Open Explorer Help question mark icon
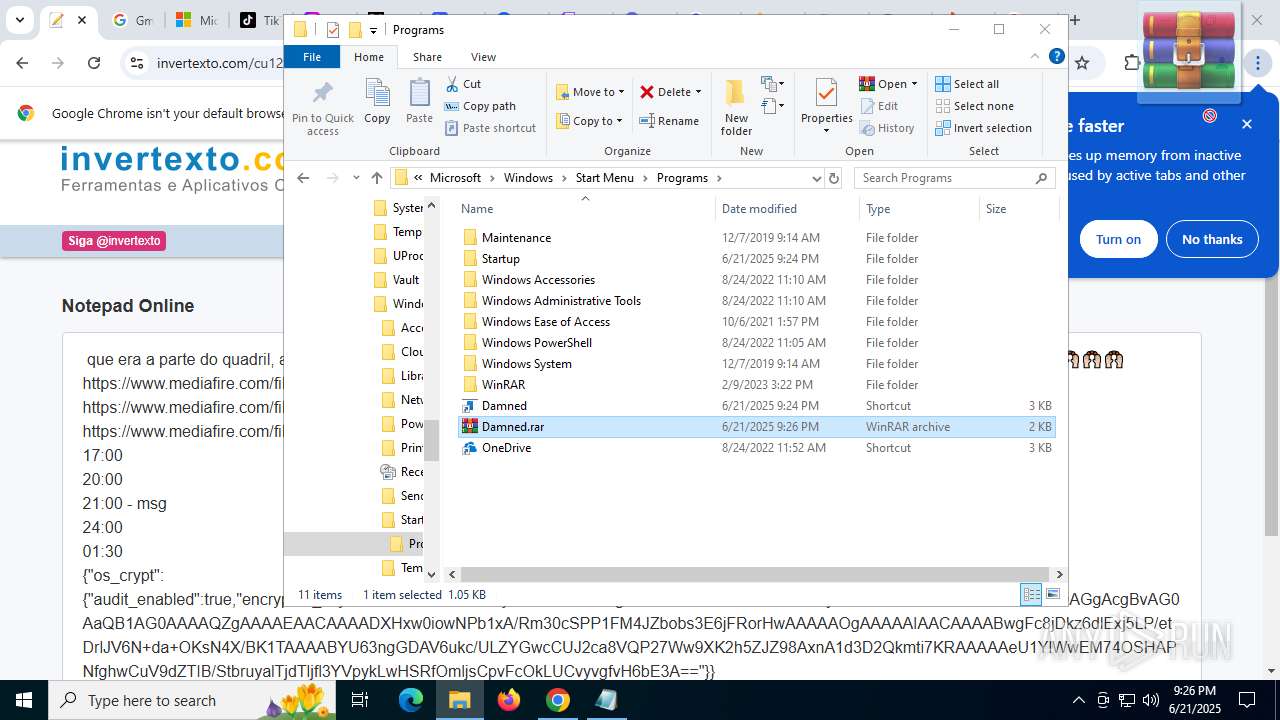1280x720 pixels. pos(1056,57)
